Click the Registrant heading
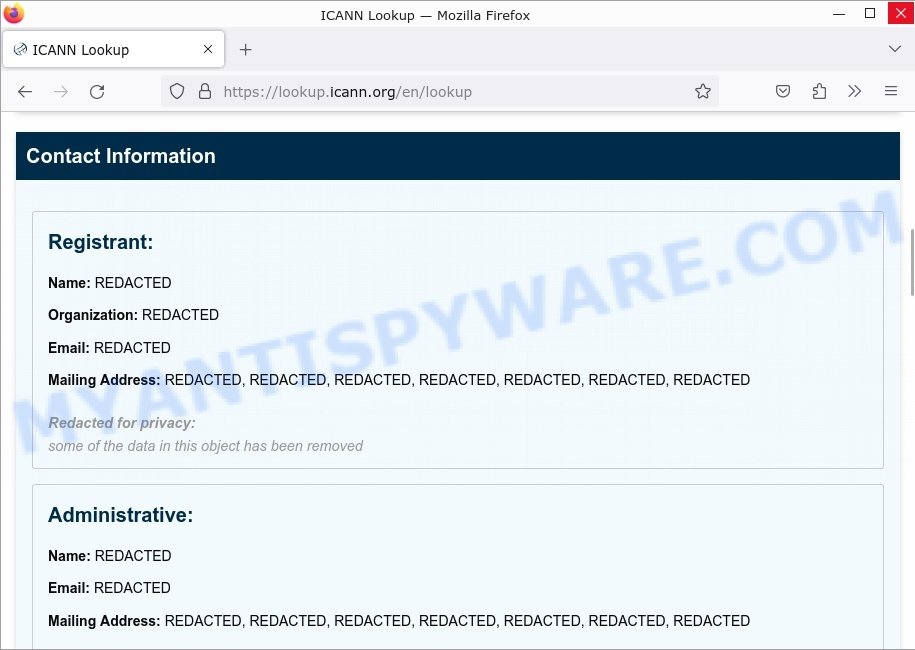The image size is (915, 650). click(100, 242)
